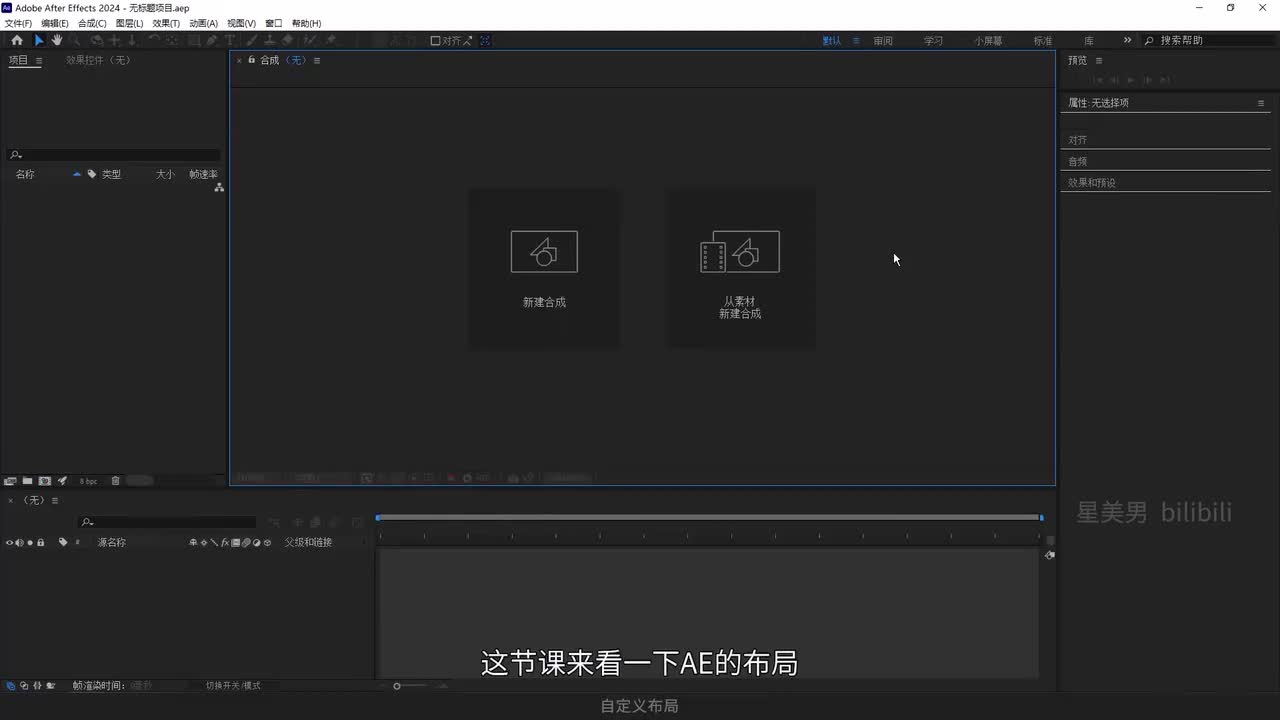Toggle the lock on the 合成 viewer tab

coord(251,60)
